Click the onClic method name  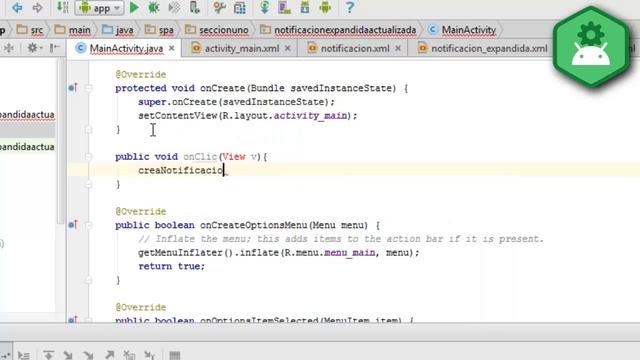200,157
